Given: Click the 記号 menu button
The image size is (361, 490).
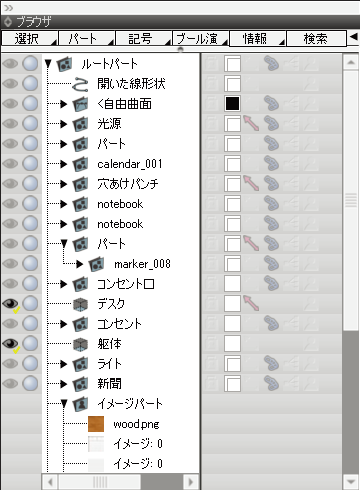Looking at the screenshot, I should pyautogui.click(x=144, y=38).
